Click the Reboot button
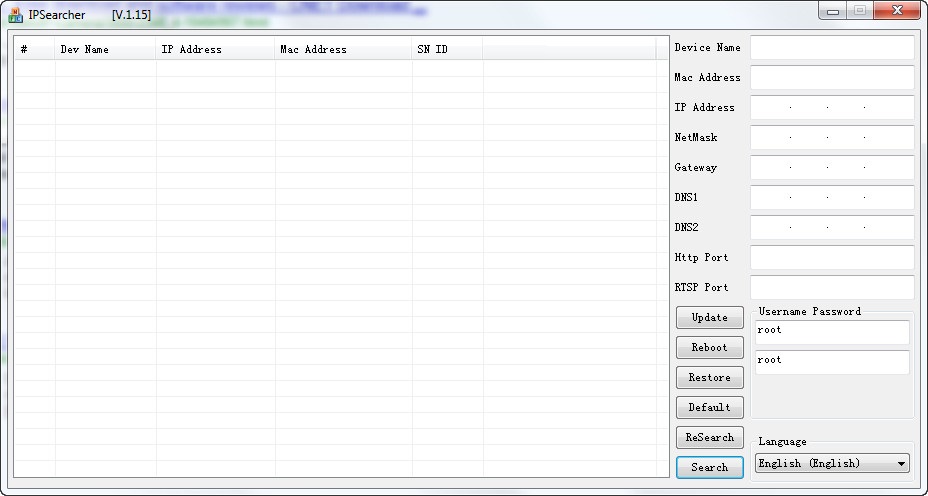The width and height of the screenshot is (928, 496). pos(710,347)
